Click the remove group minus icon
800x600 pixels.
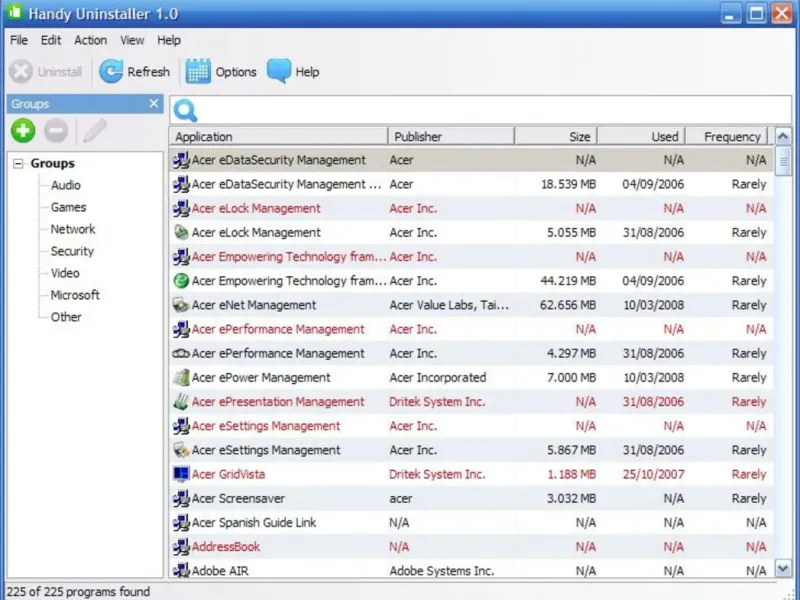tap(56, 131)
